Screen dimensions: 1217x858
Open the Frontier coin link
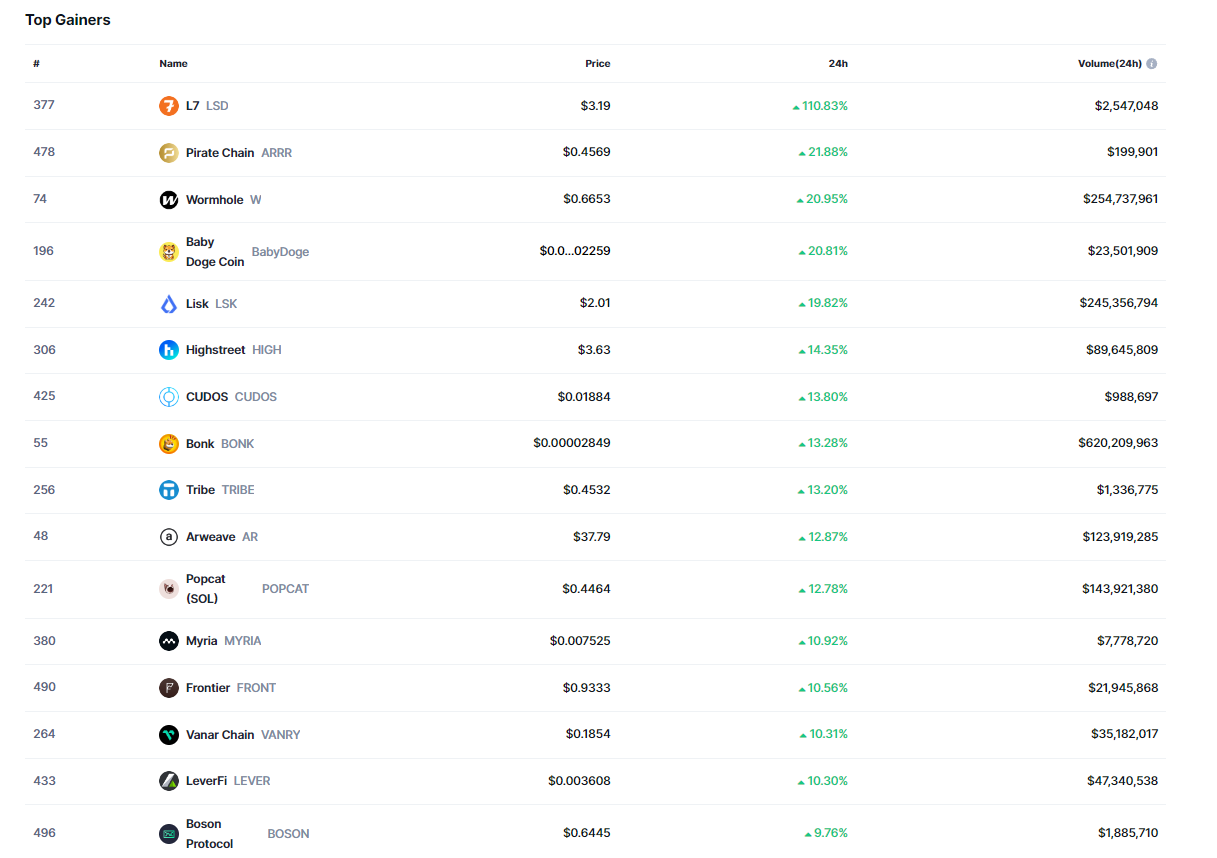(x=208, y=688)
